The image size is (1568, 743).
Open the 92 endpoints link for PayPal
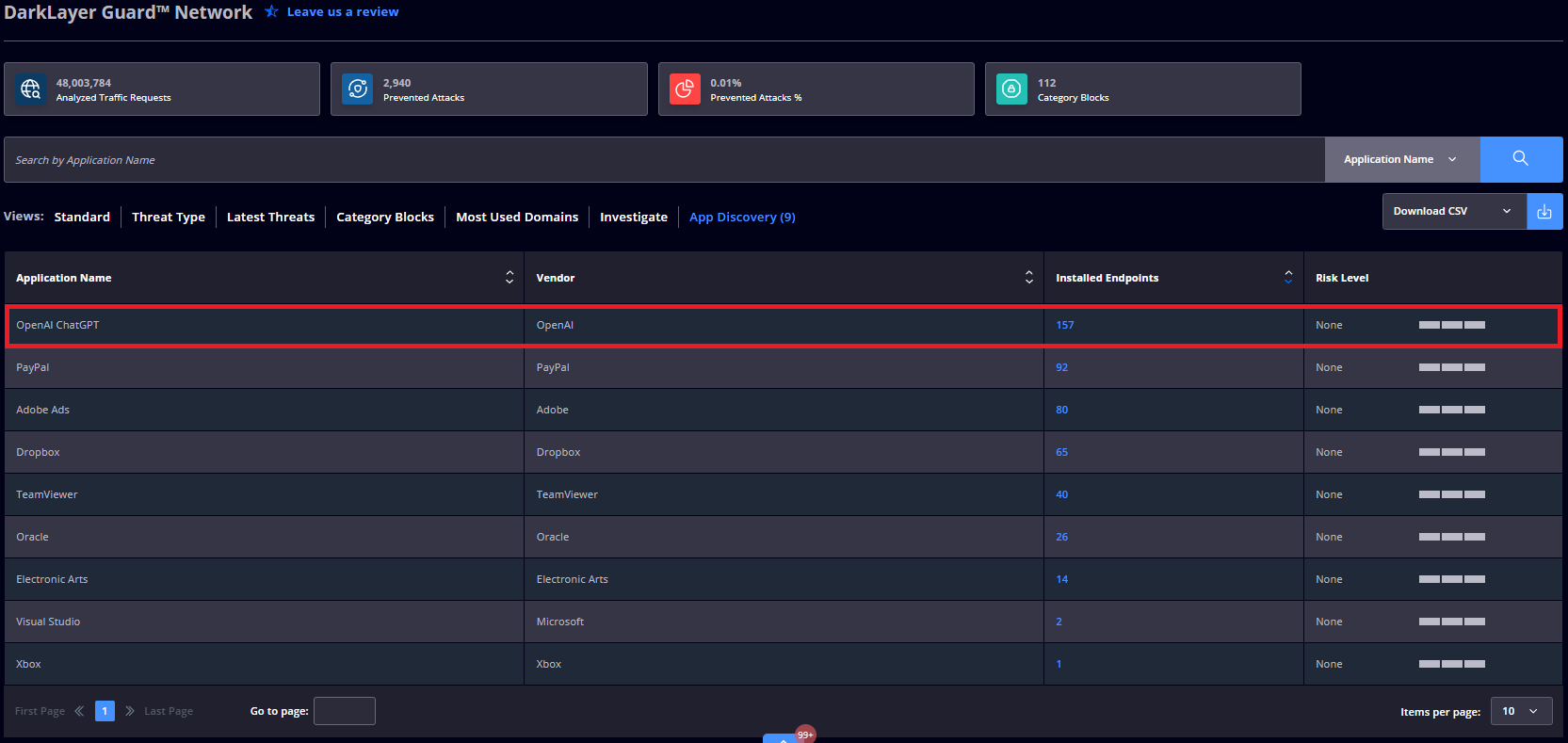click(1062, 367)
